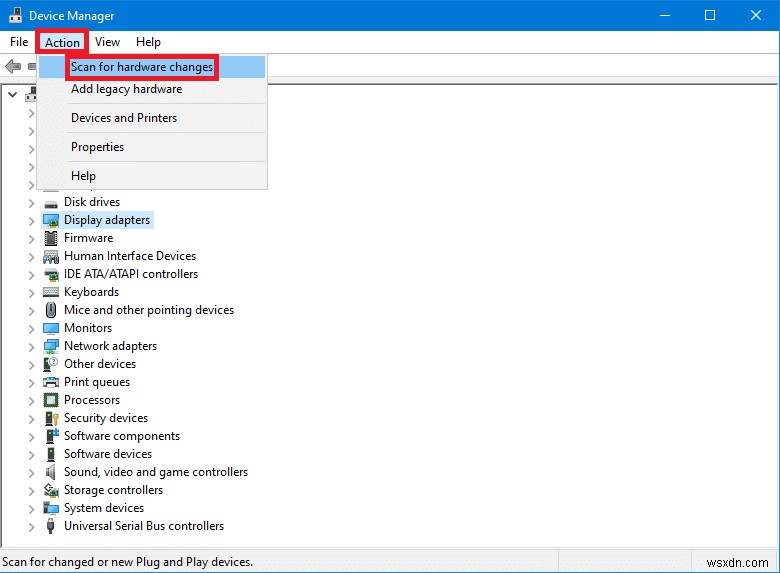Open the File menu
Viewport: 780px width, 573px height.
pos(19,42)
